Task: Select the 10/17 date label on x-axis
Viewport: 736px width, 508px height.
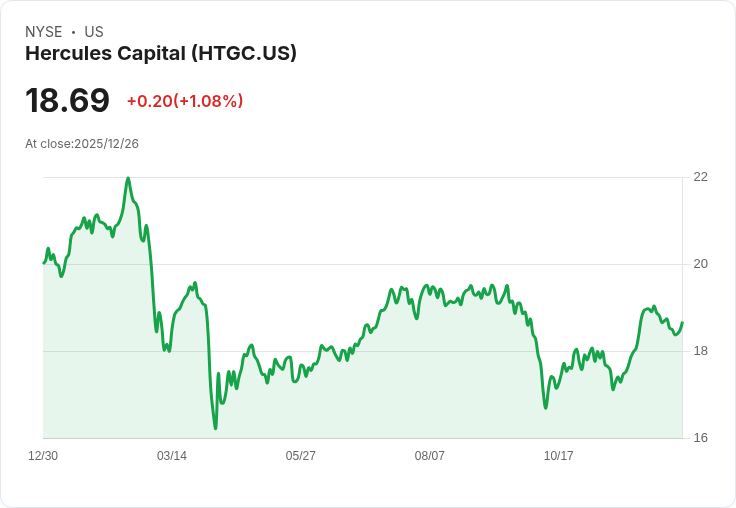Action: click(558, 455)
